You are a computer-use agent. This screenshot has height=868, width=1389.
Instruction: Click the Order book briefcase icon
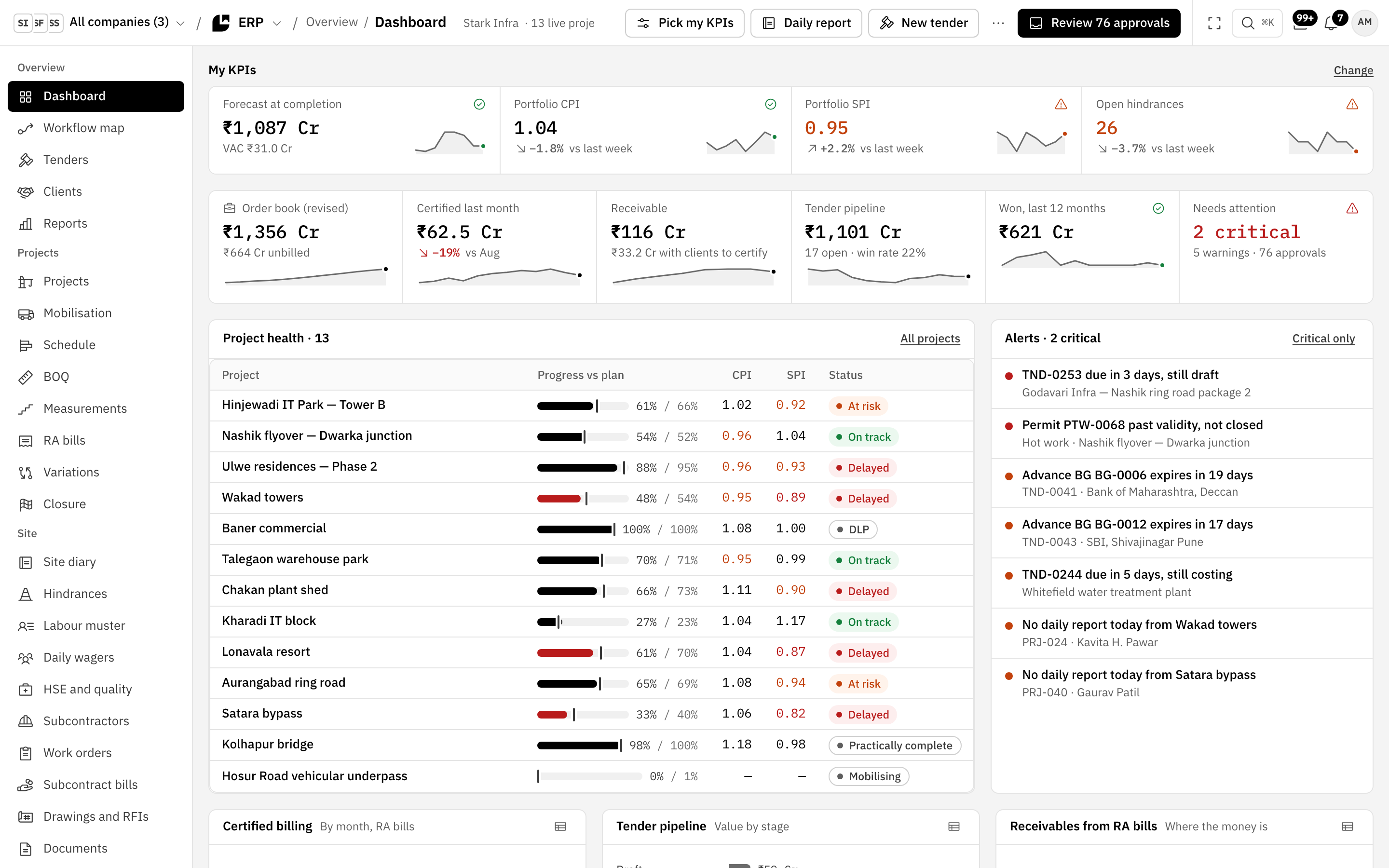230,208
